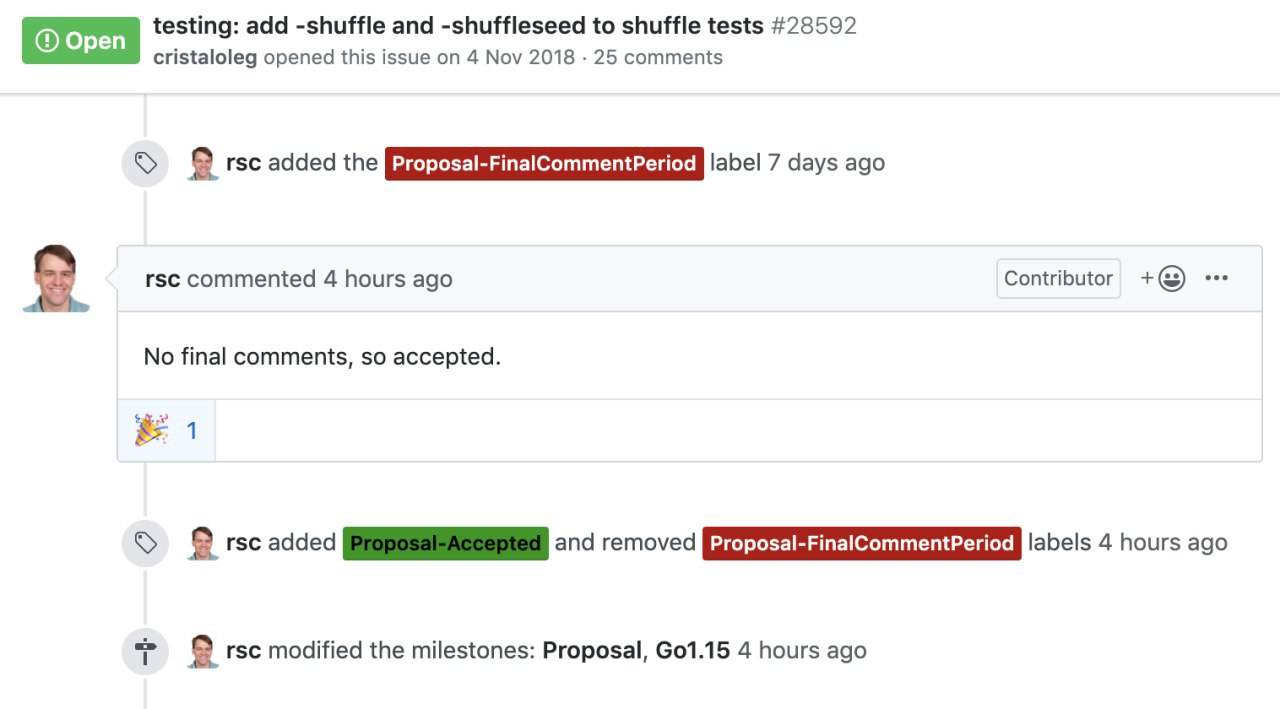Viewport: 1280px width, 709px height.
Task: Click the green Proposal-Accepted label
Action: (x=446, y=543)
